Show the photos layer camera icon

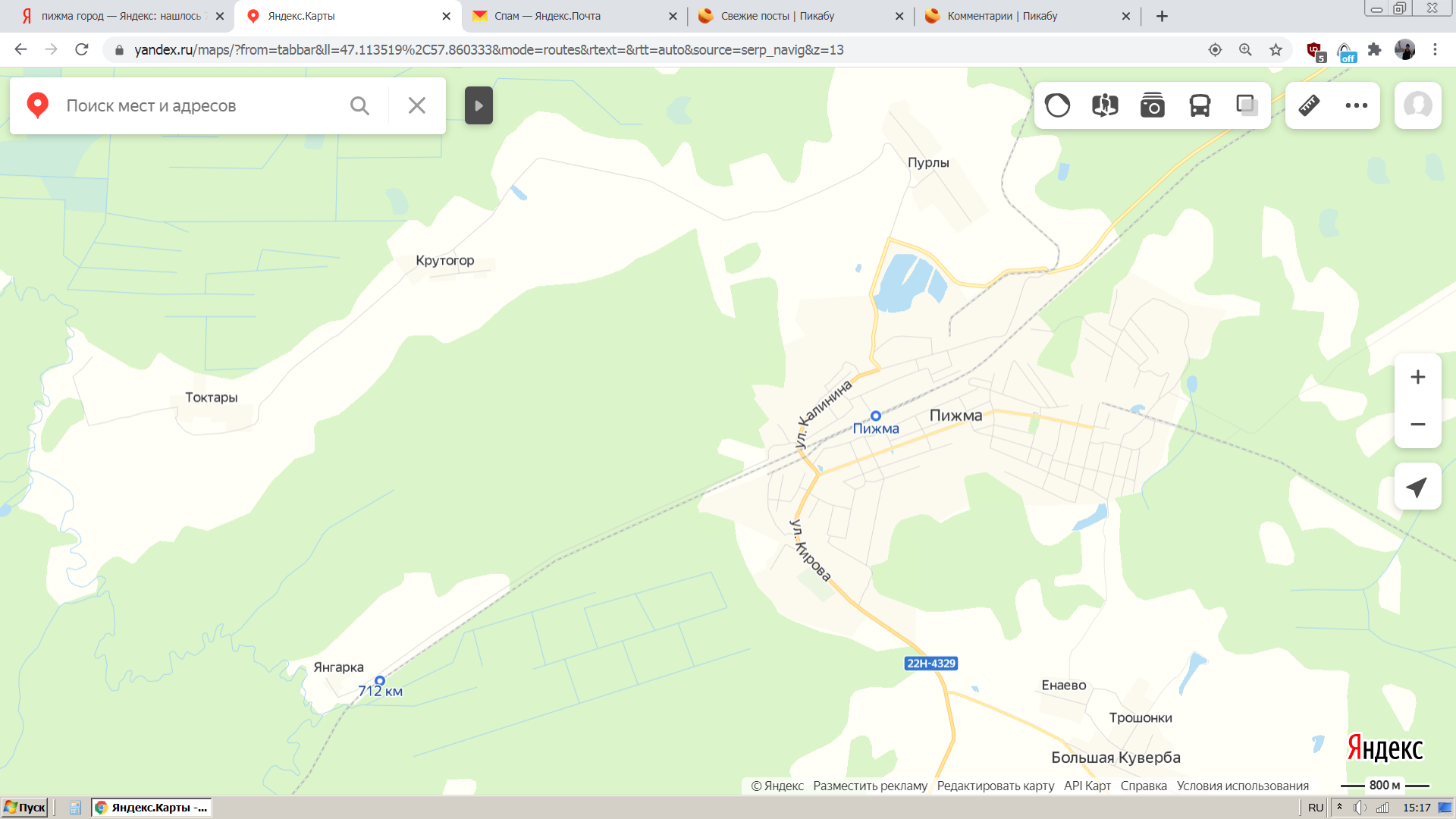1152,105
